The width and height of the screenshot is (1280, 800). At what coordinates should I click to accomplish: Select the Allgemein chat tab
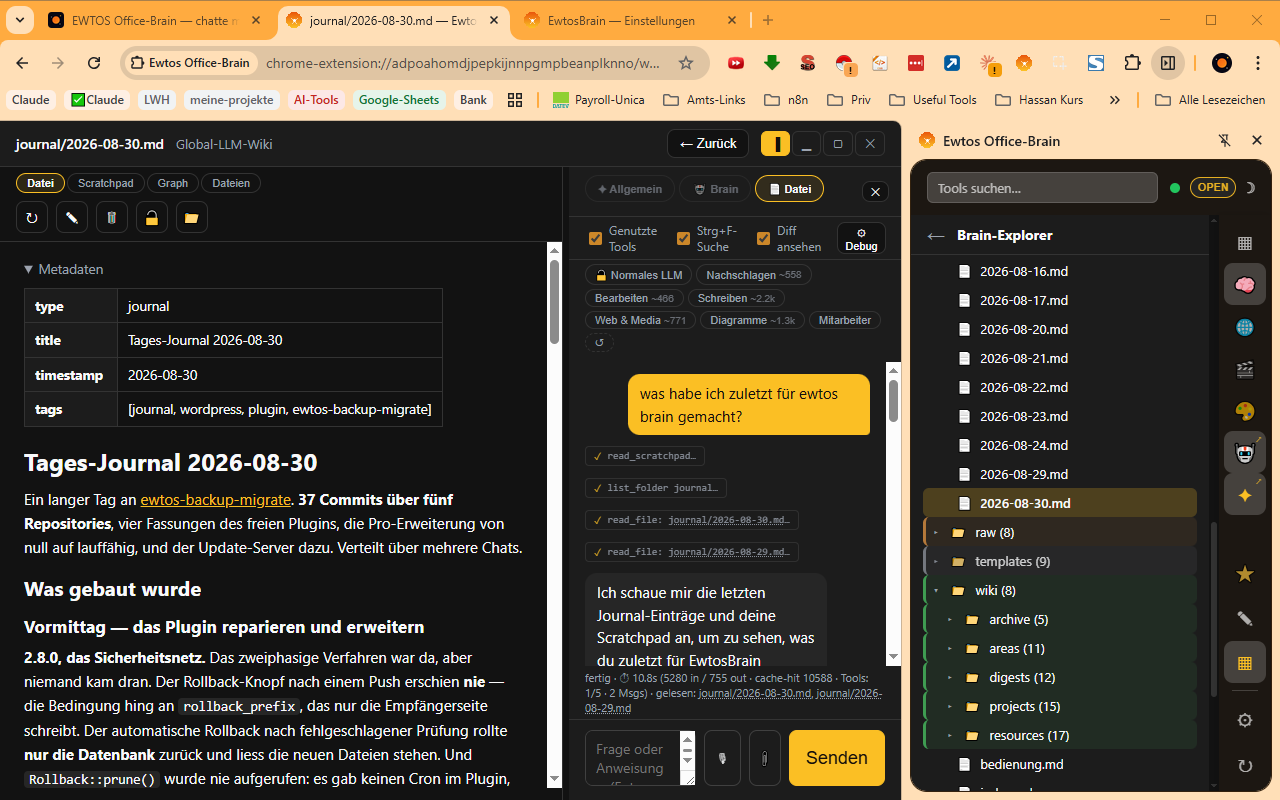tap(630, 189)
